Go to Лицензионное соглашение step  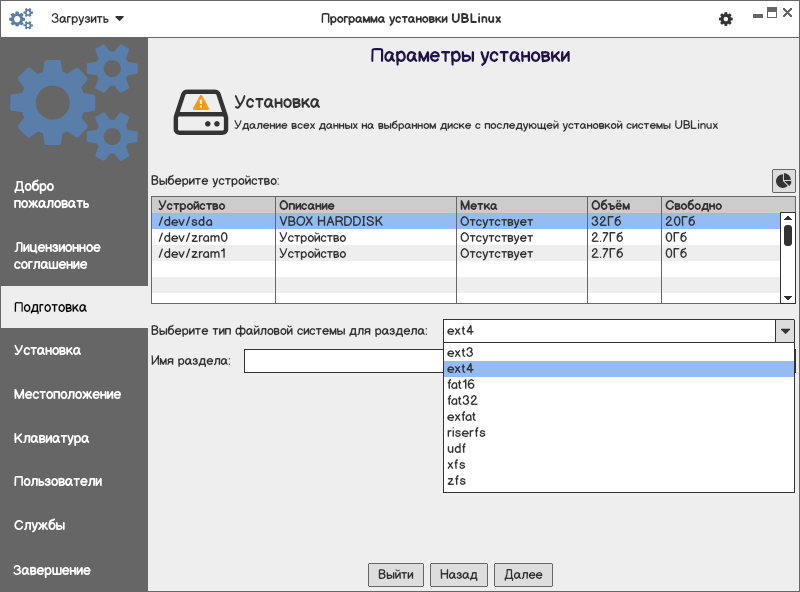(57, 256)
